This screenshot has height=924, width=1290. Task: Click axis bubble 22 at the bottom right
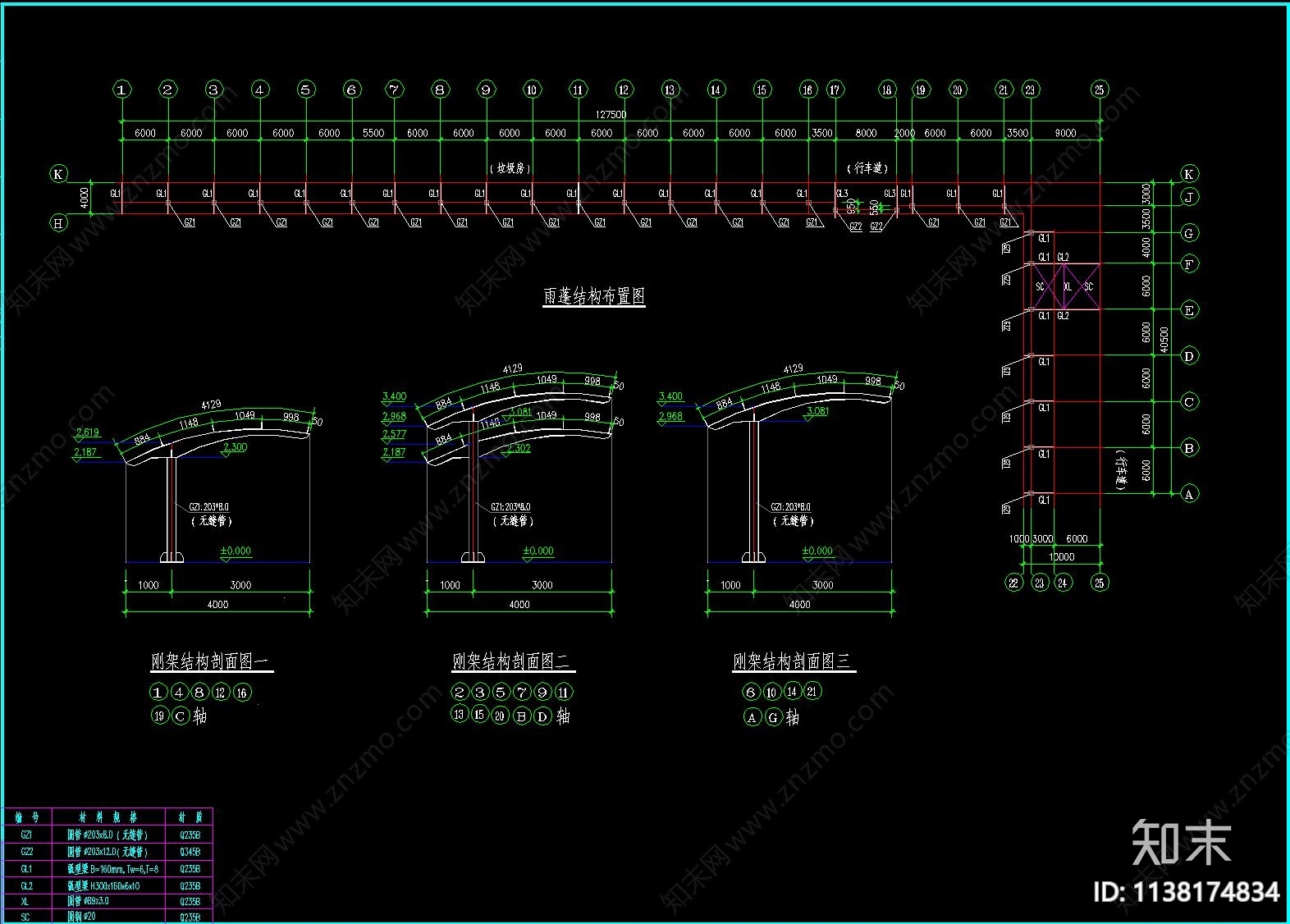tap(1014, 583)
